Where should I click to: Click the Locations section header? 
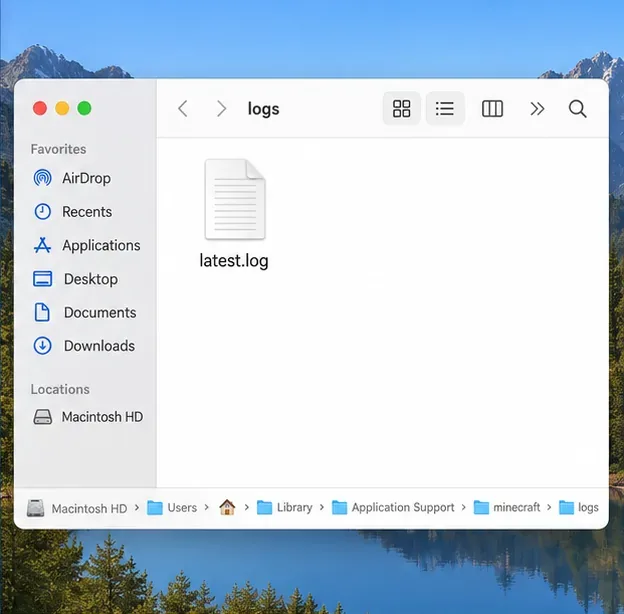point(60,389)
